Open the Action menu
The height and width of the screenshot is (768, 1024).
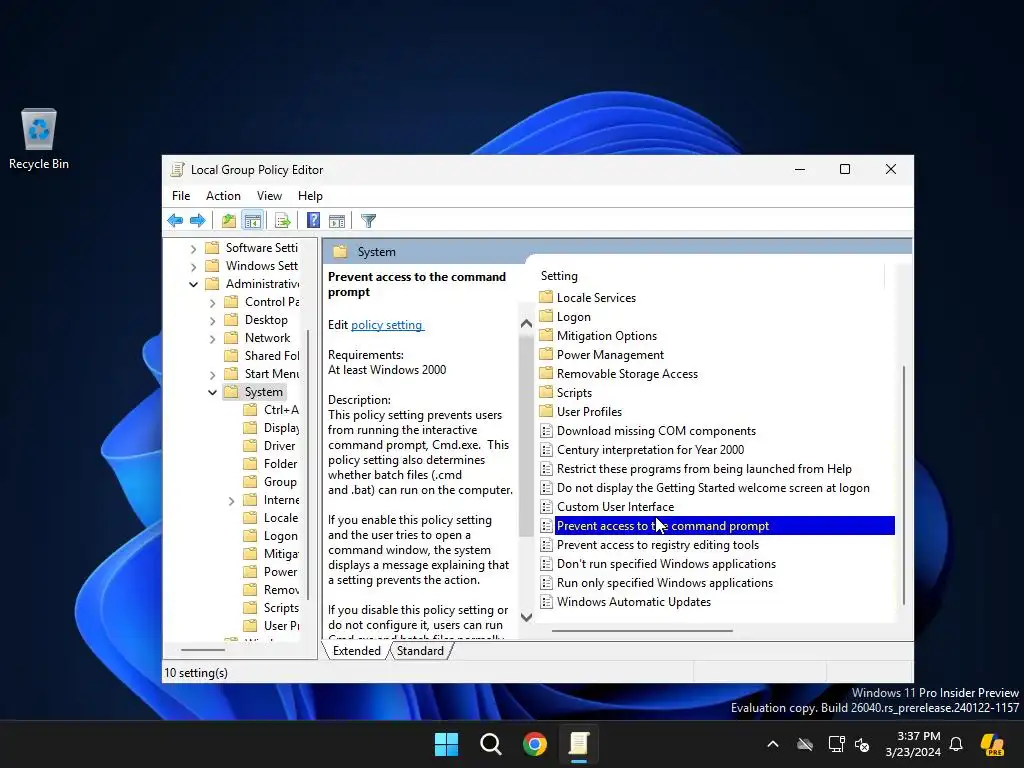pyautogui.click(x=223, y=196)
